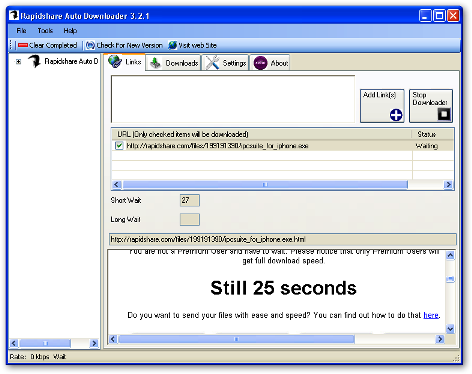Switch to the Downloads tab
This screenshot has width=472, height=374.
[174, 63]
